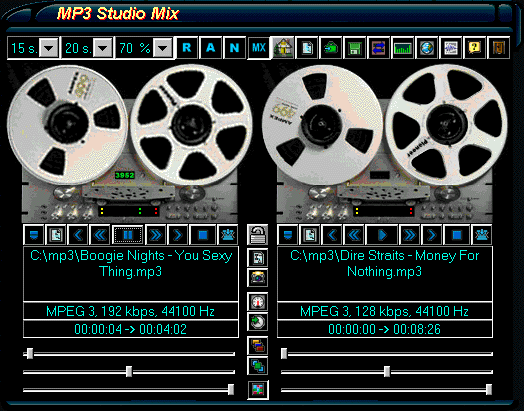
Task: Open the 15 s. dropdown arrow
Action: point(49,48)
